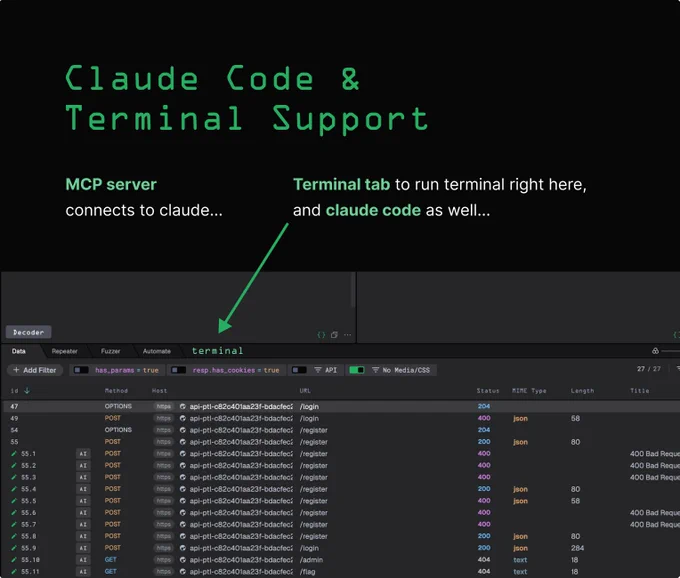Click the funnel icon in the API filter

click(318, 370)
